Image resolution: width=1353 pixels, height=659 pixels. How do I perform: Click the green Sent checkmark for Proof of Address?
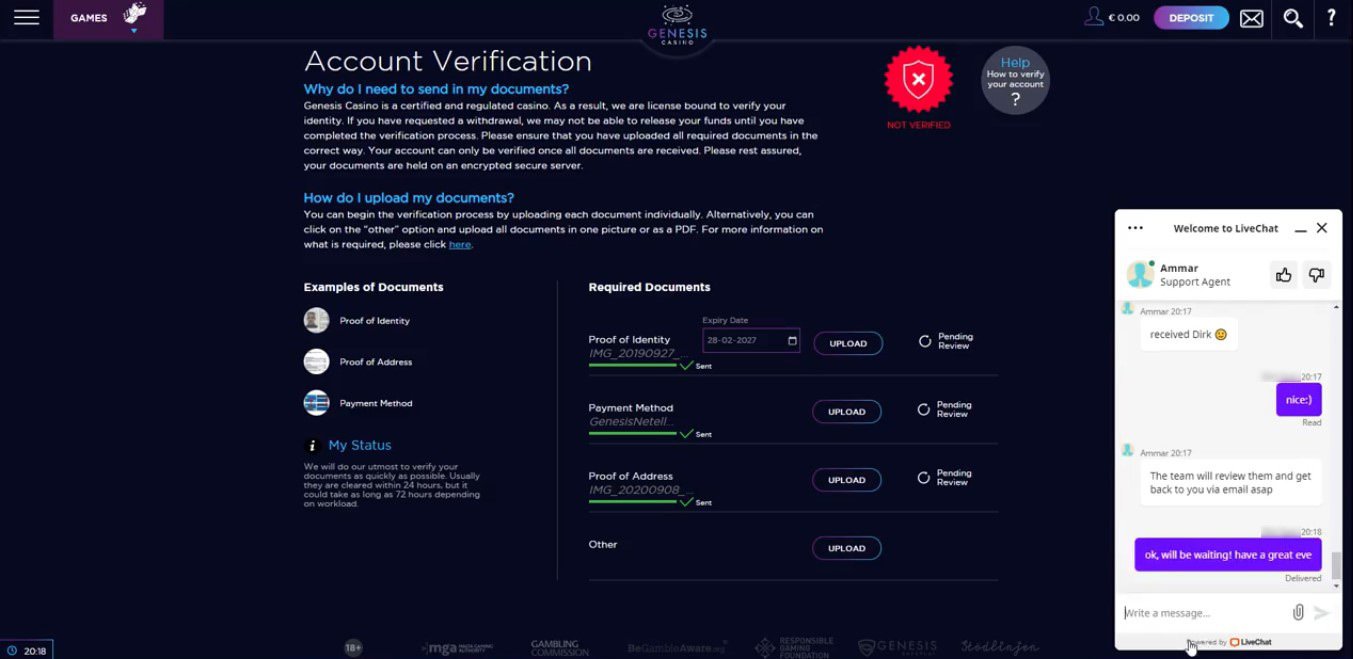686,501
